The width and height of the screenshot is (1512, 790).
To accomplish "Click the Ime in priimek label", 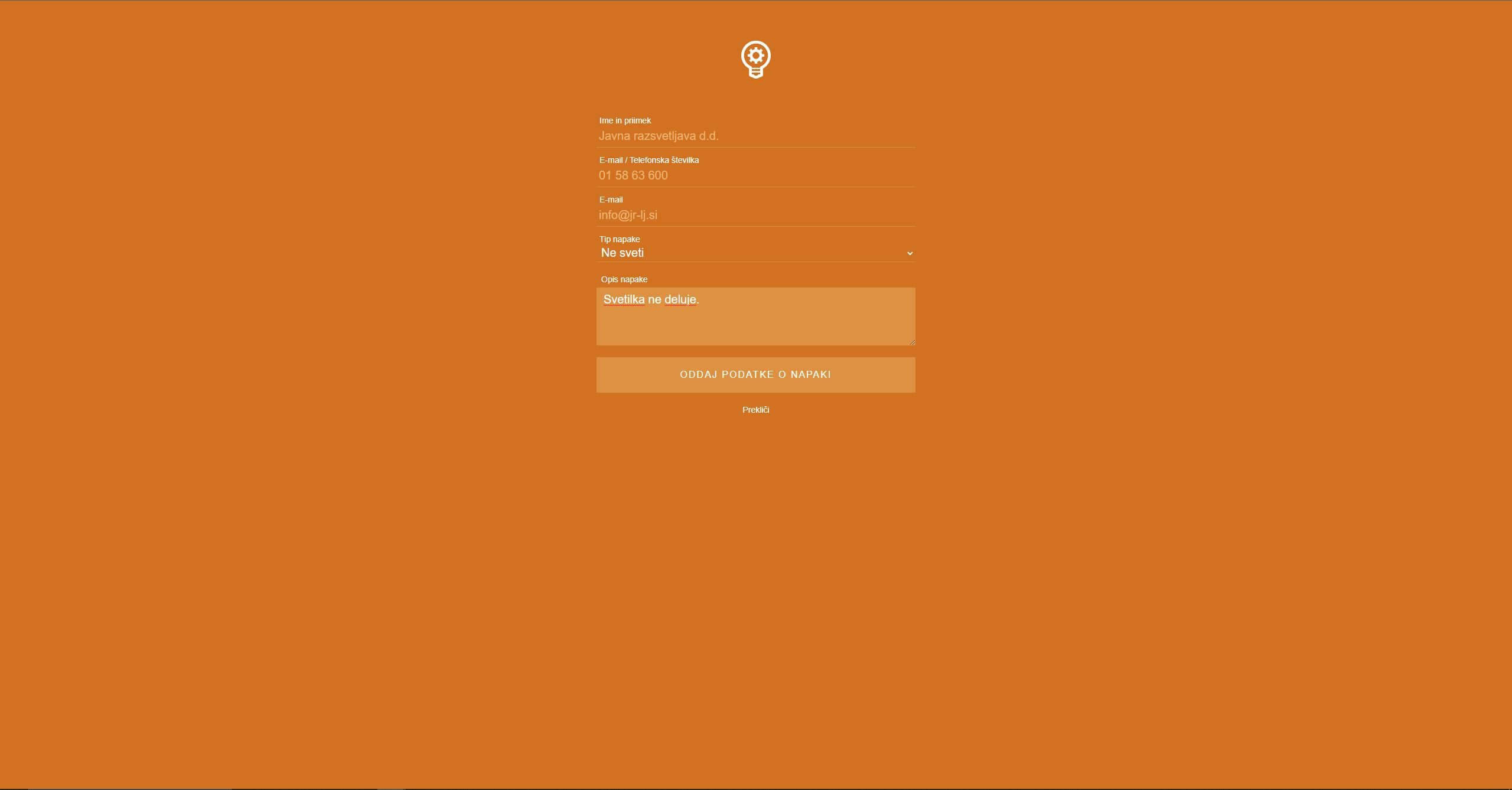I will coord(625,120).
